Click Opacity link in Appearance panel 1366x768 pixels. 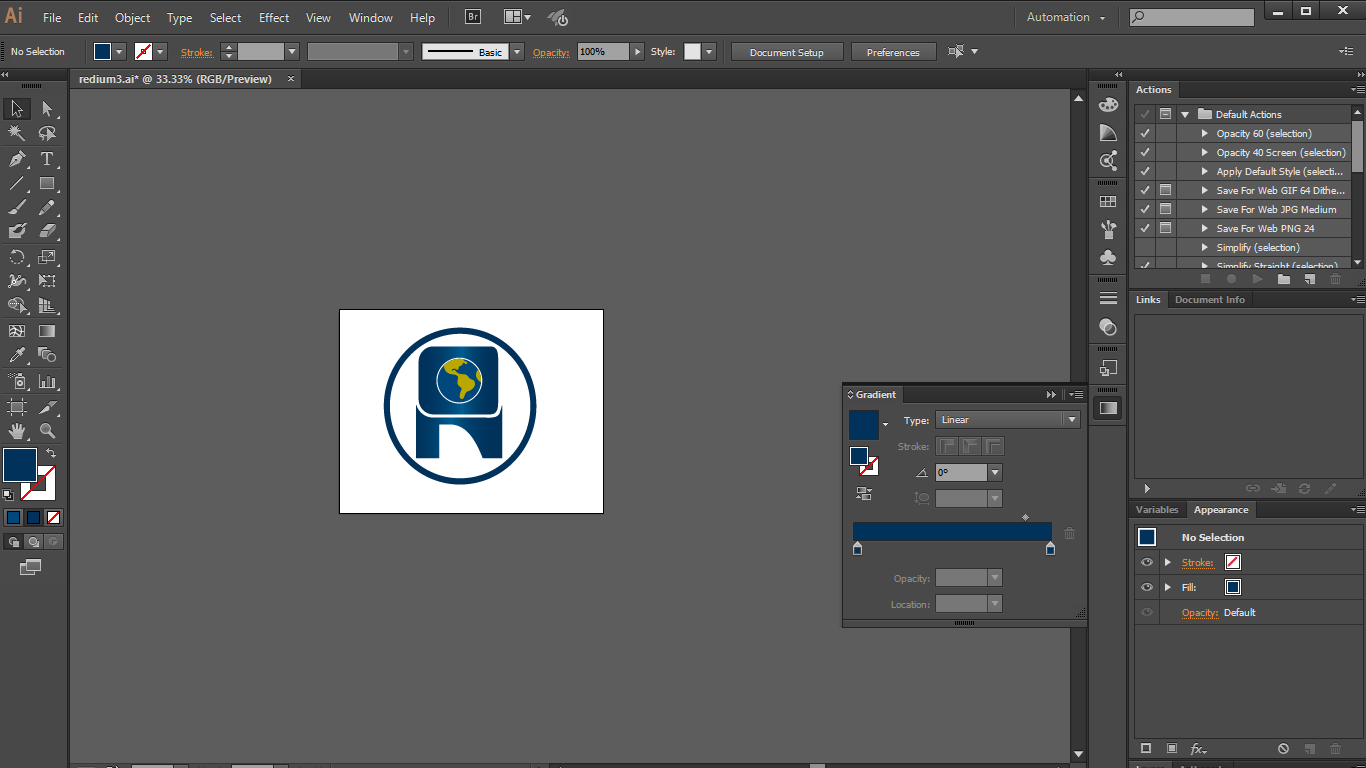[1200, 612]
